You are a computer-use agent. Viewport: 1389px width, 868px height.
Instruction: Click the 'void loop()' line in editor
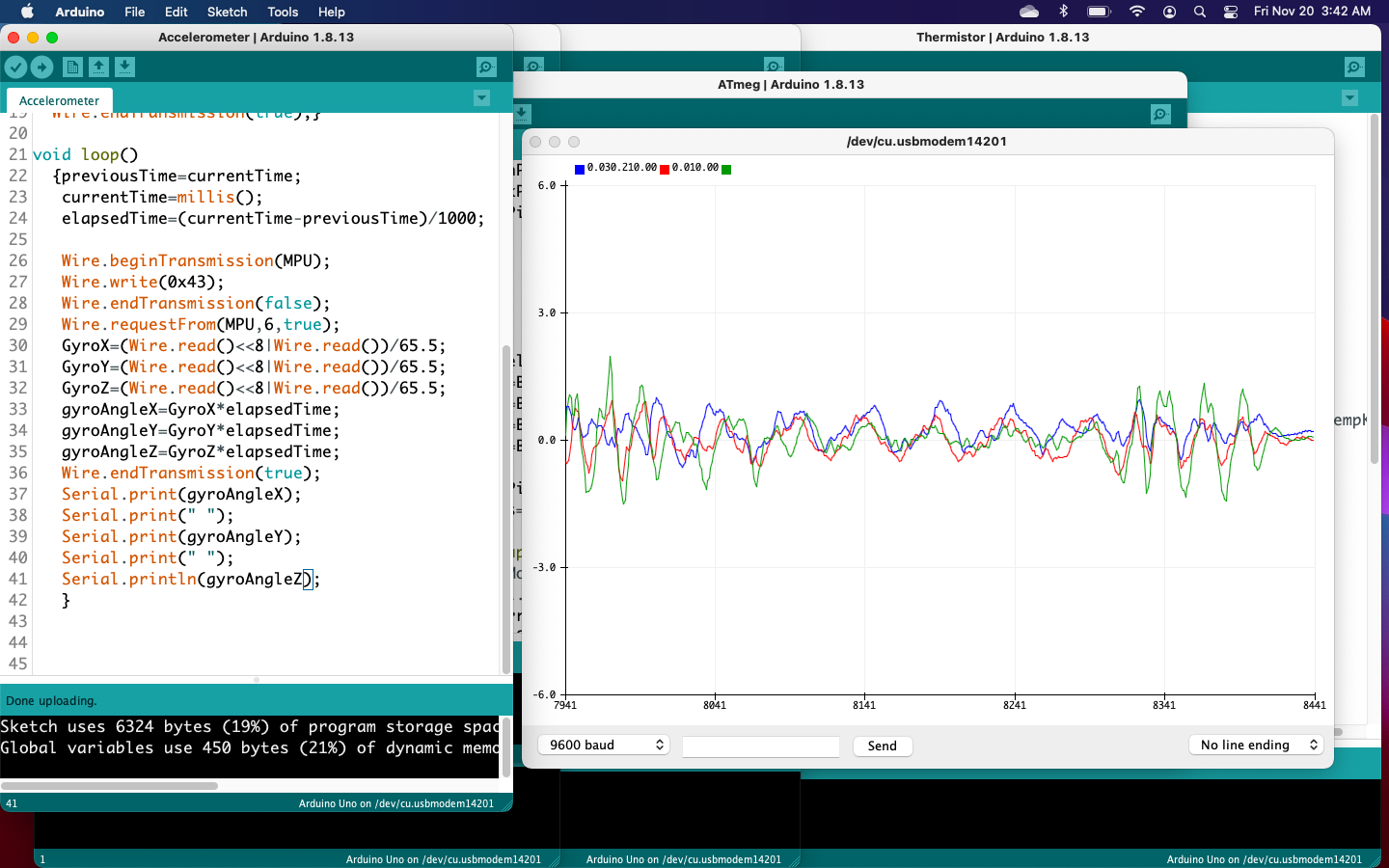coord(86,154)
